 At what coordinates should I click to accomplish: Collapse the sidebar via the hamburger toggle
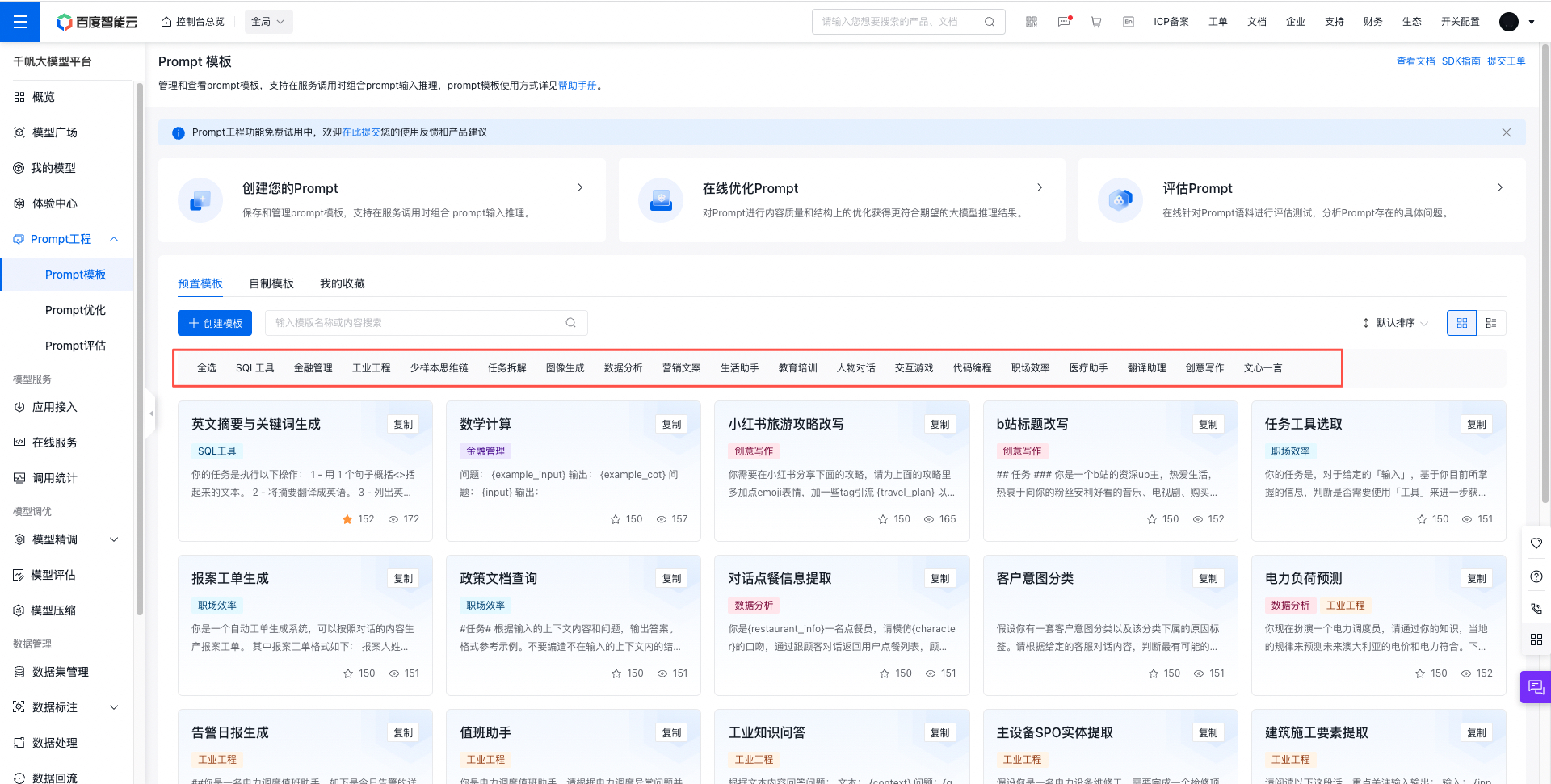pos(20,21)
